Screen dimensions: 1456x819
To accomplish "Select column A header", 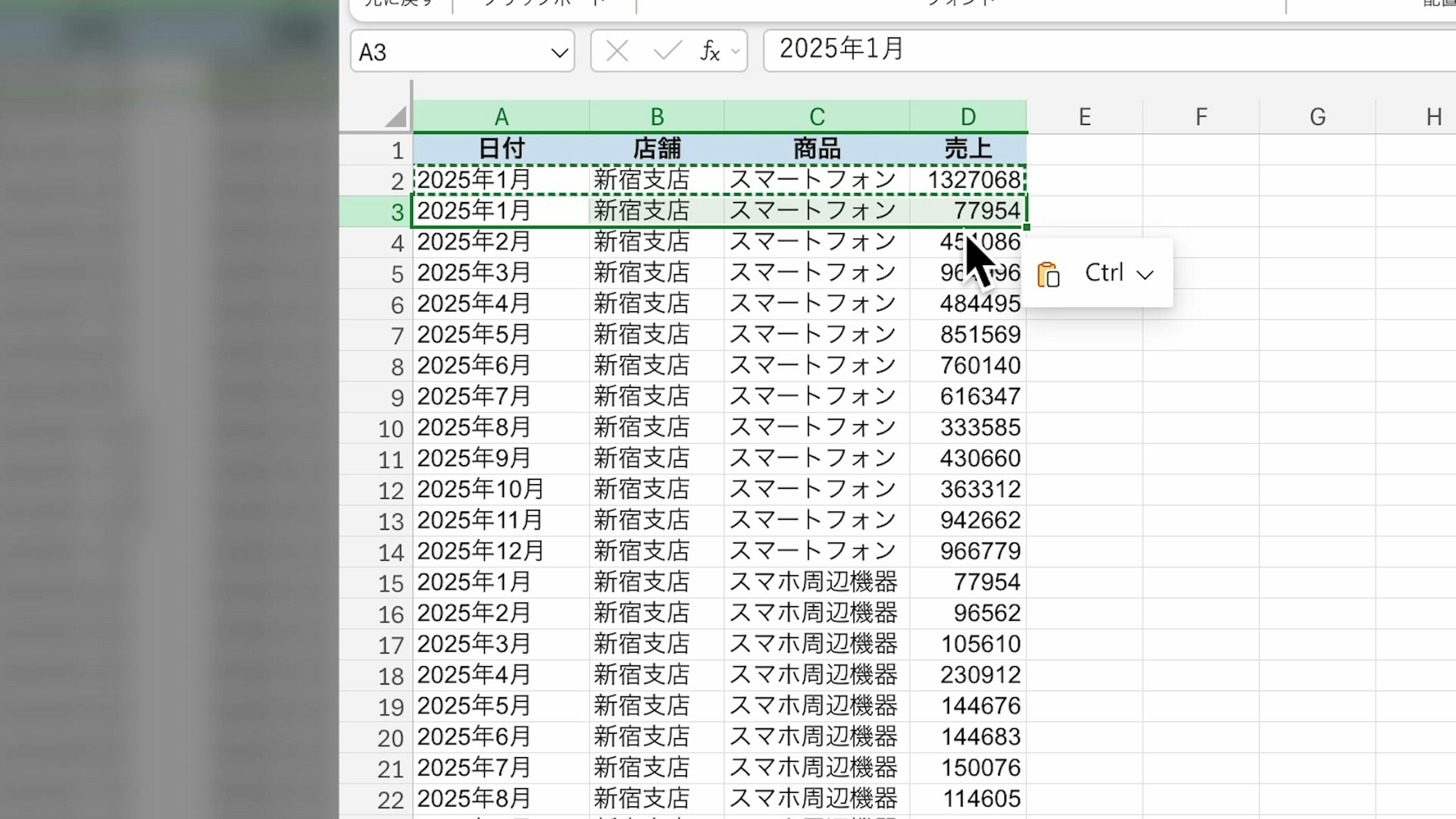I will pyautogui.click(x=501, y=117).
